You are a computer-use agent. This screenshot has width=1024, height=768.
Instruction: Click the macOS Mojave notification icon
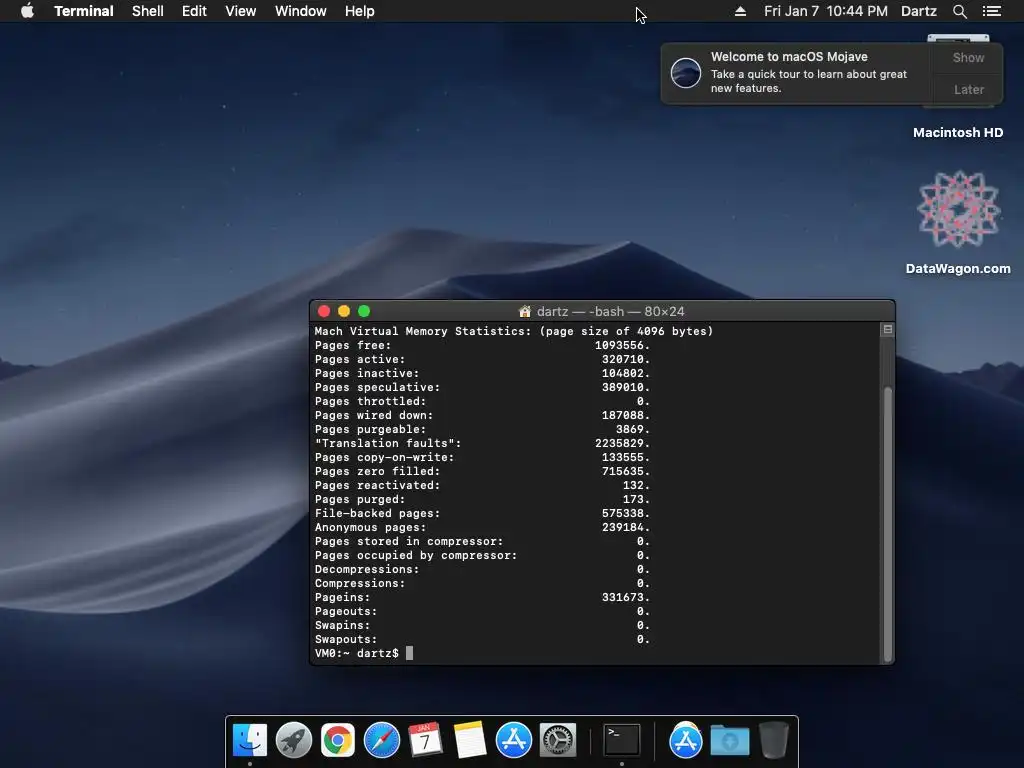pyautogui.click(x=686, y=72)
